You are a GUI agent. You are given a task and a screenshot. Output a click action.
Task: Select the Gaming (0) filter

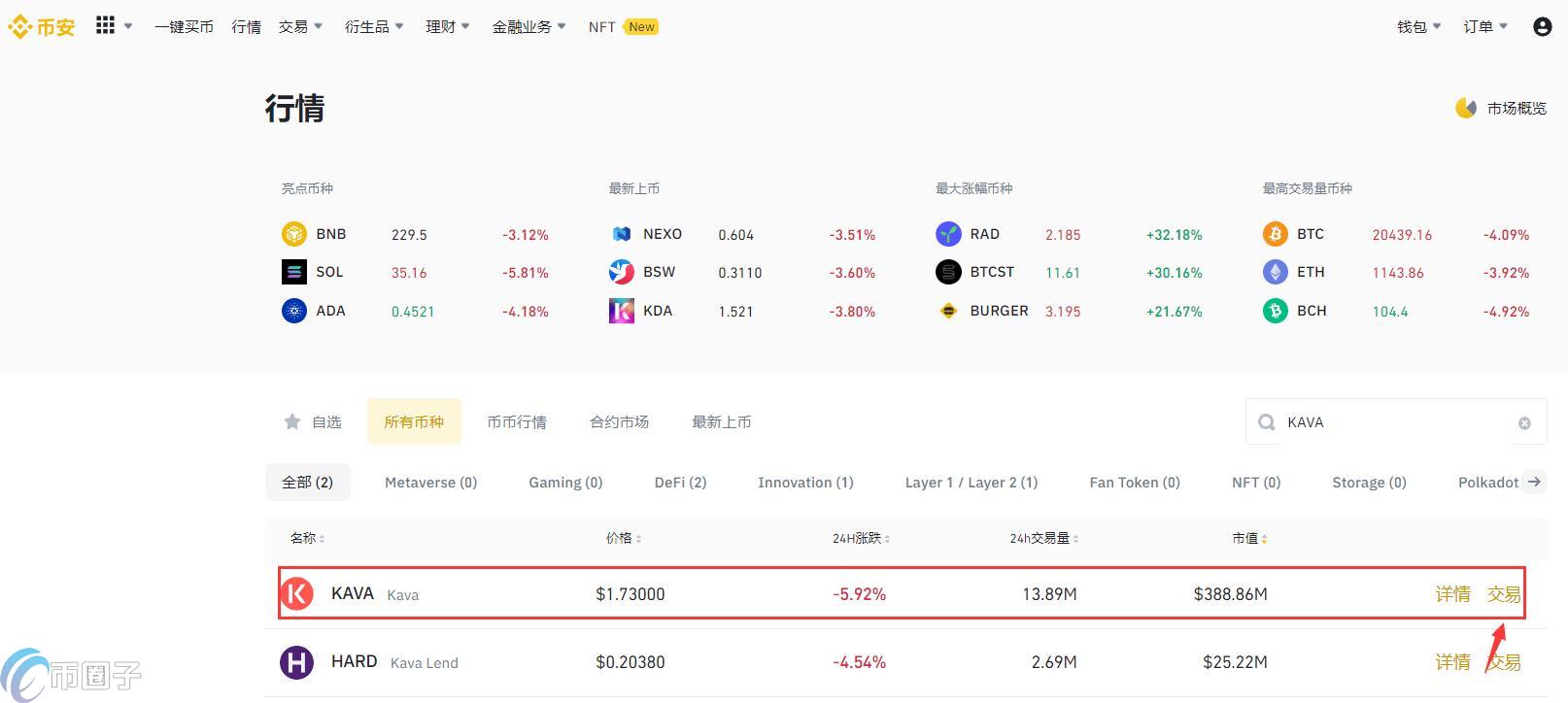[565, 482]
